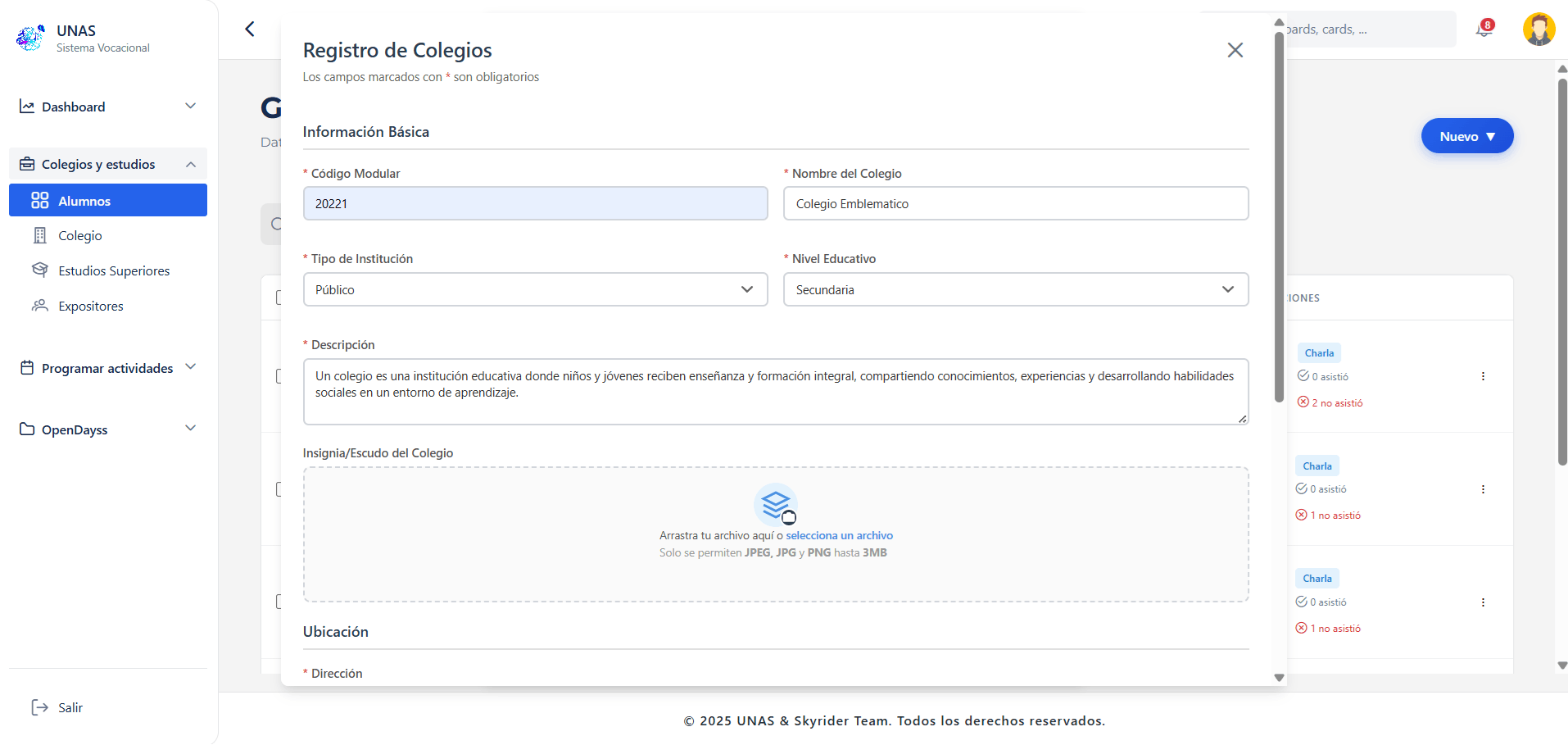This screenshot has height=745, width=1568.
Task: Open the Nivel Educativo dropdown
Action: [x=1015, y=290]
